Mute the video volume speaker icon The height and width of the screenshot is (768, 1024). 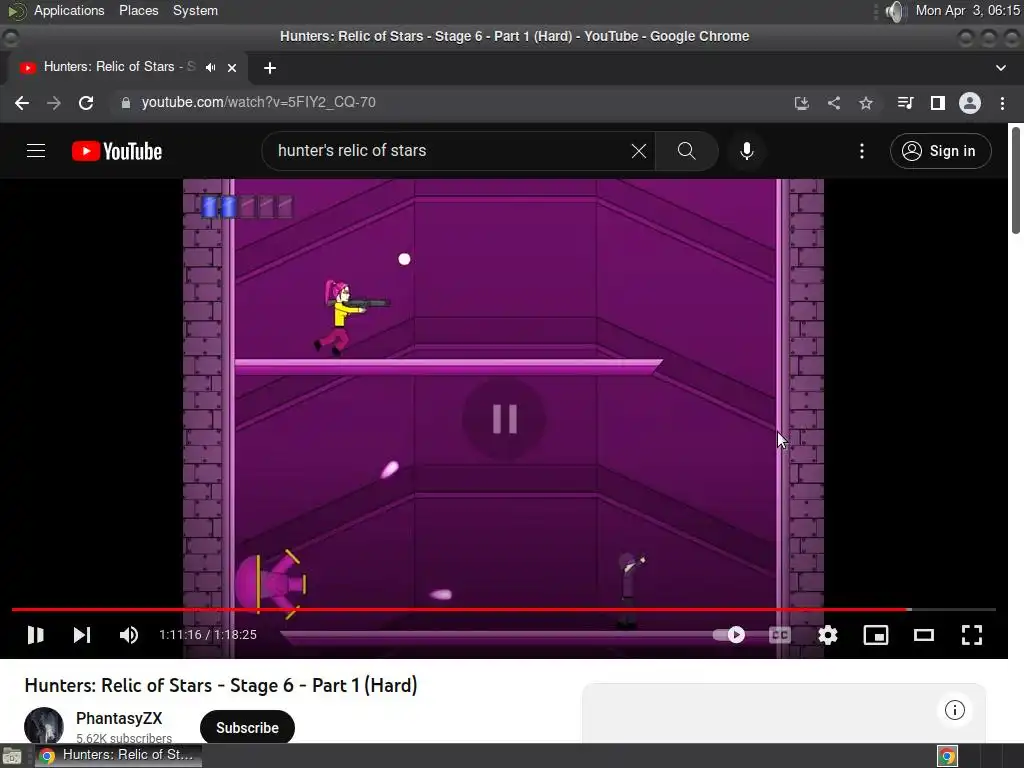point(129,635)
